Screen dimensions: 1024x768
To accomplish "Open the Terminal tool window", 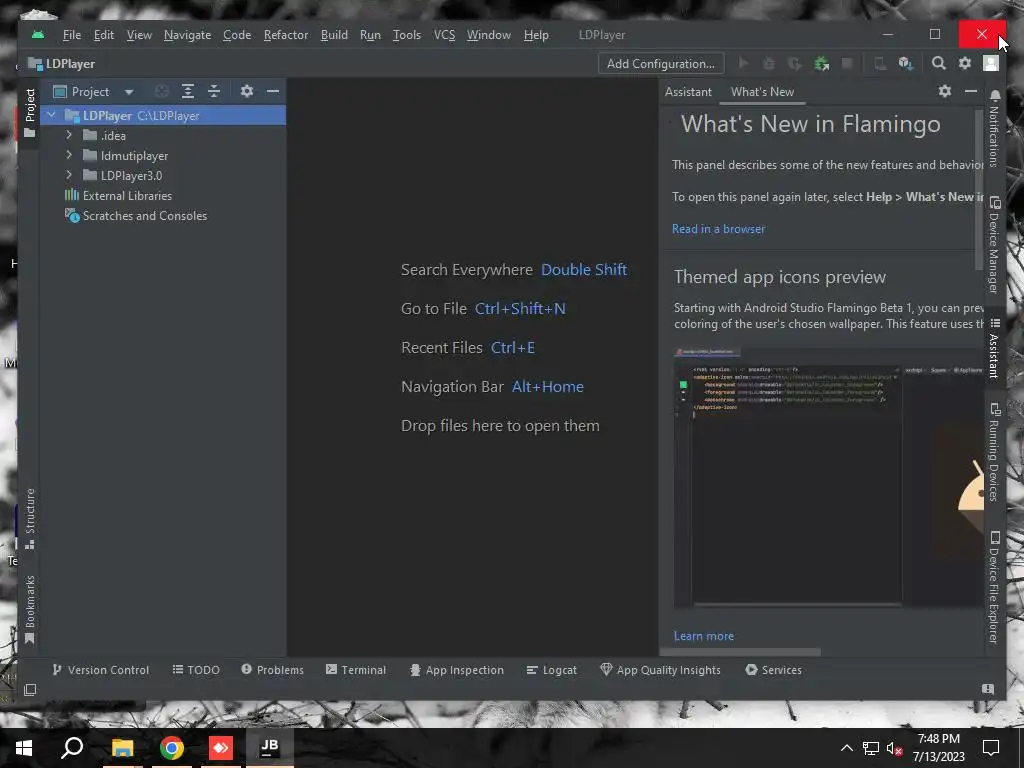I will [x=356, y=670].
